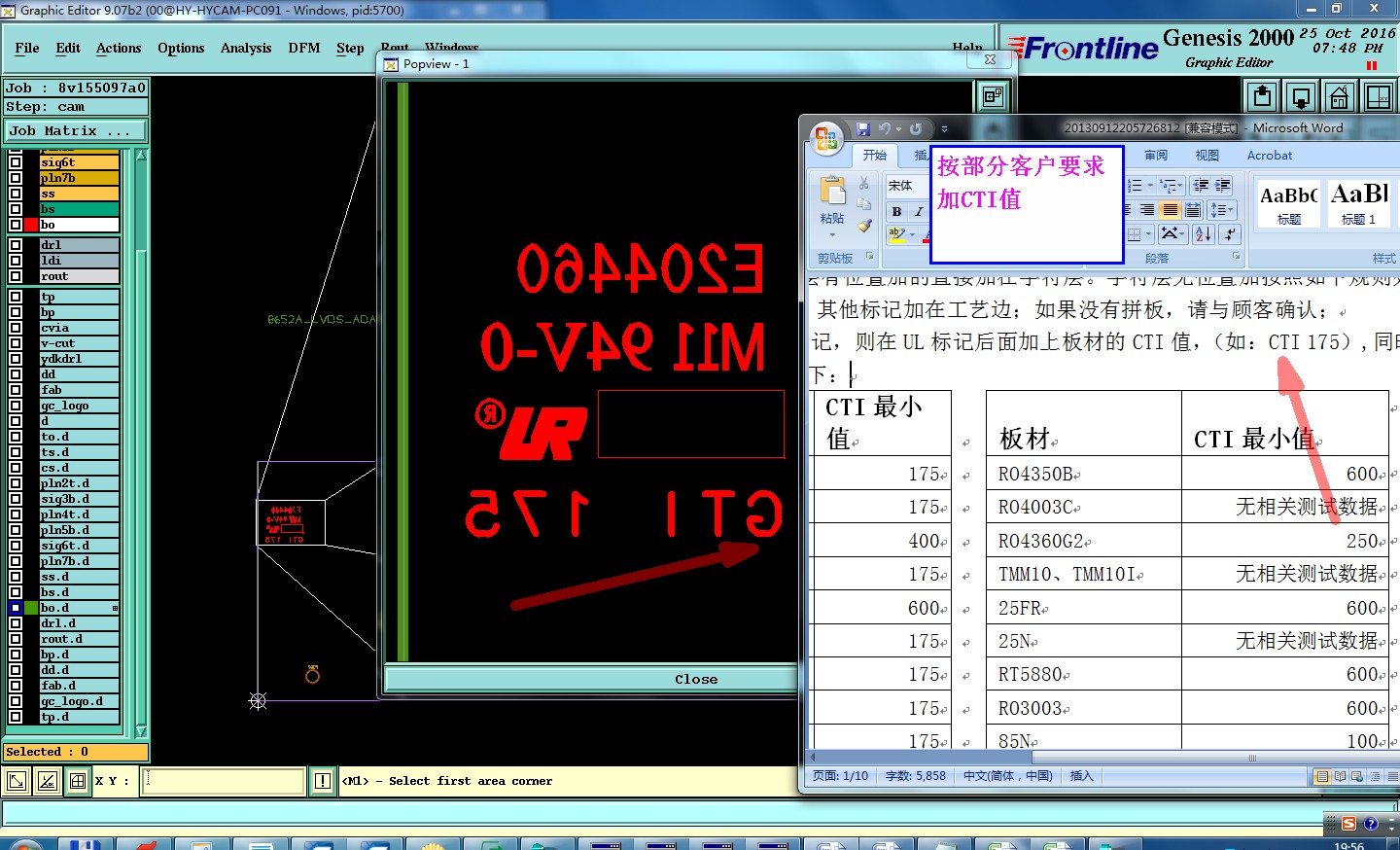Select the 标题 style in the Word gallery
The height and width of the screenshot is (850, 1400).
pyautogui.click(x=1288, y=202)
